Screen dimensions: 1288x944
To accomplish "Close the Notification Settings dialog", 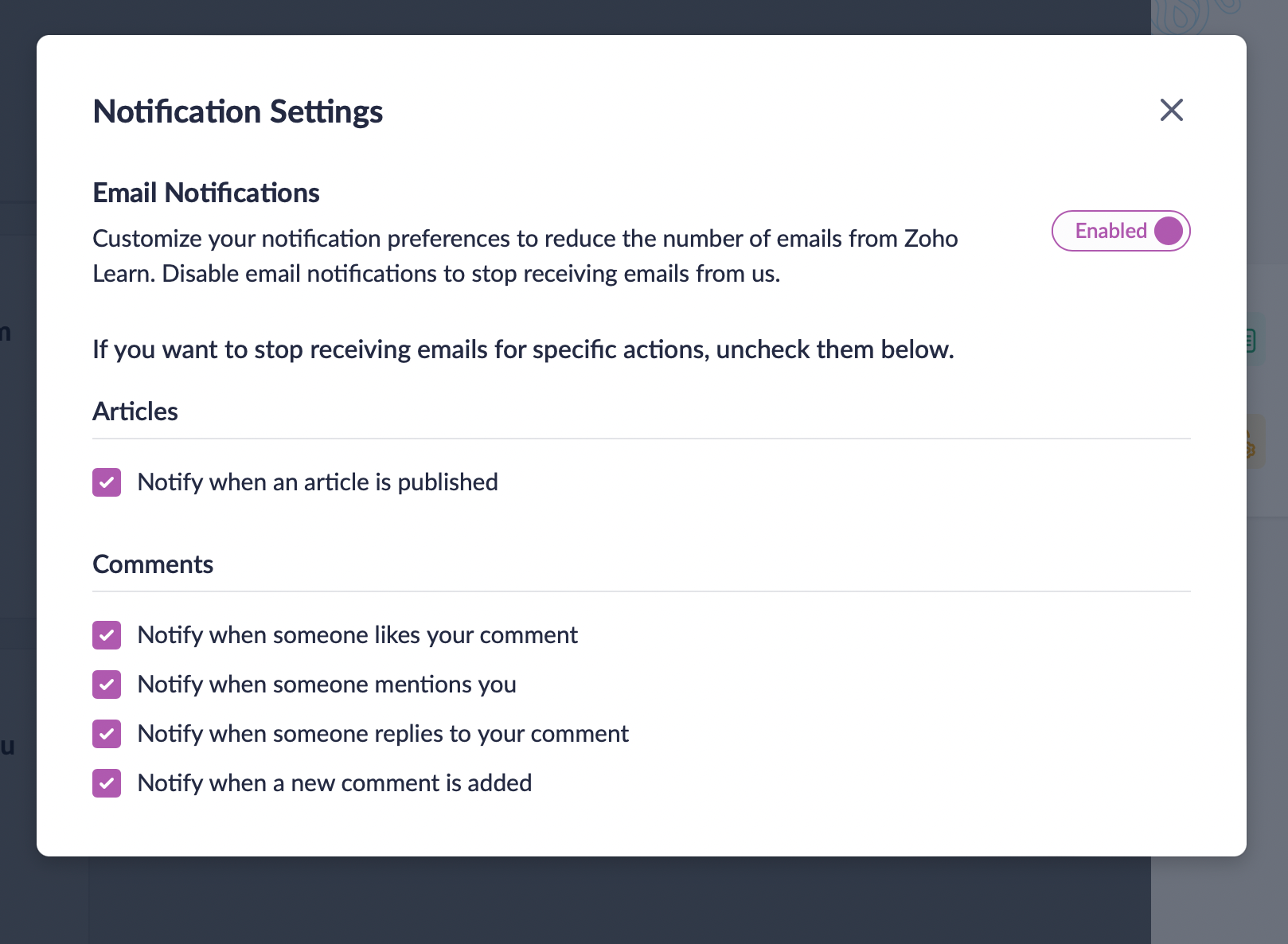I will coord(1171,110).
